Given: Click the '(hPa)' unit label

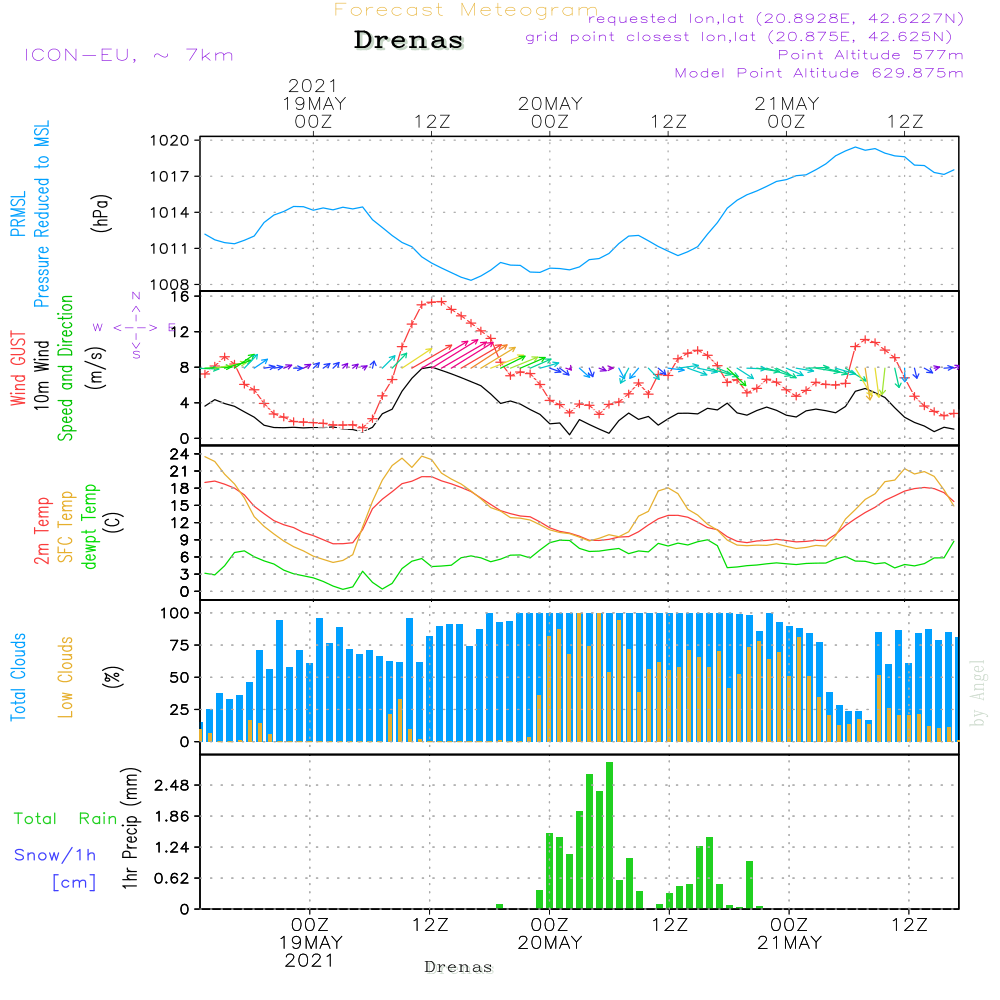Looking at the screenshot, I should pyautogui.click(x=101, y=213).
